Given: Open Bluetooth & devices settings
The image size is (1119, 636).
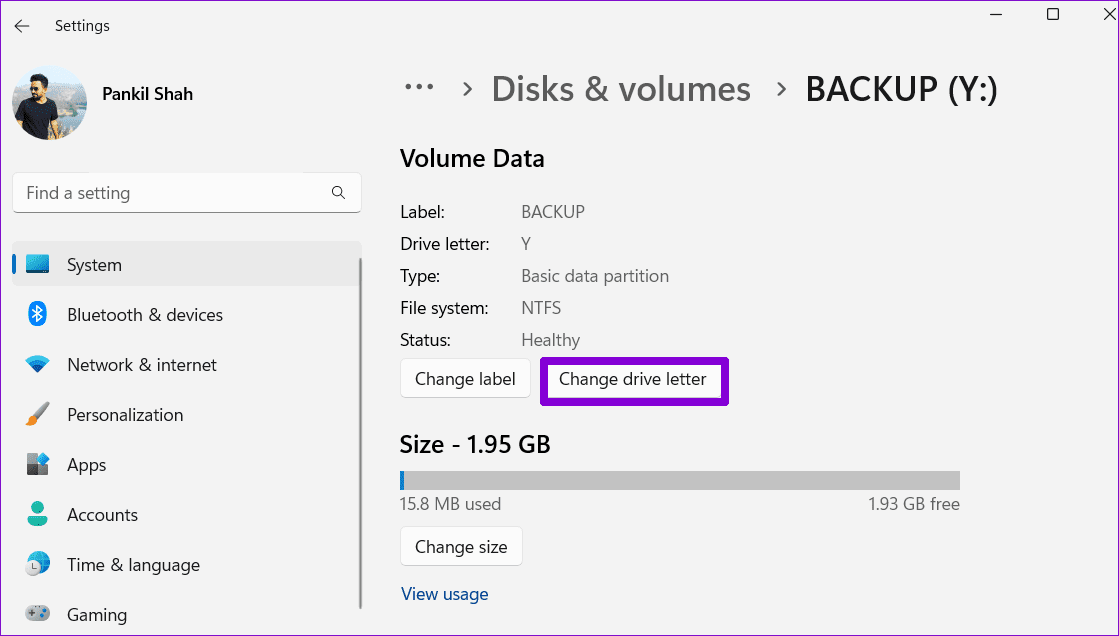Looking at the screenshot, I should [x=145, y=315].
